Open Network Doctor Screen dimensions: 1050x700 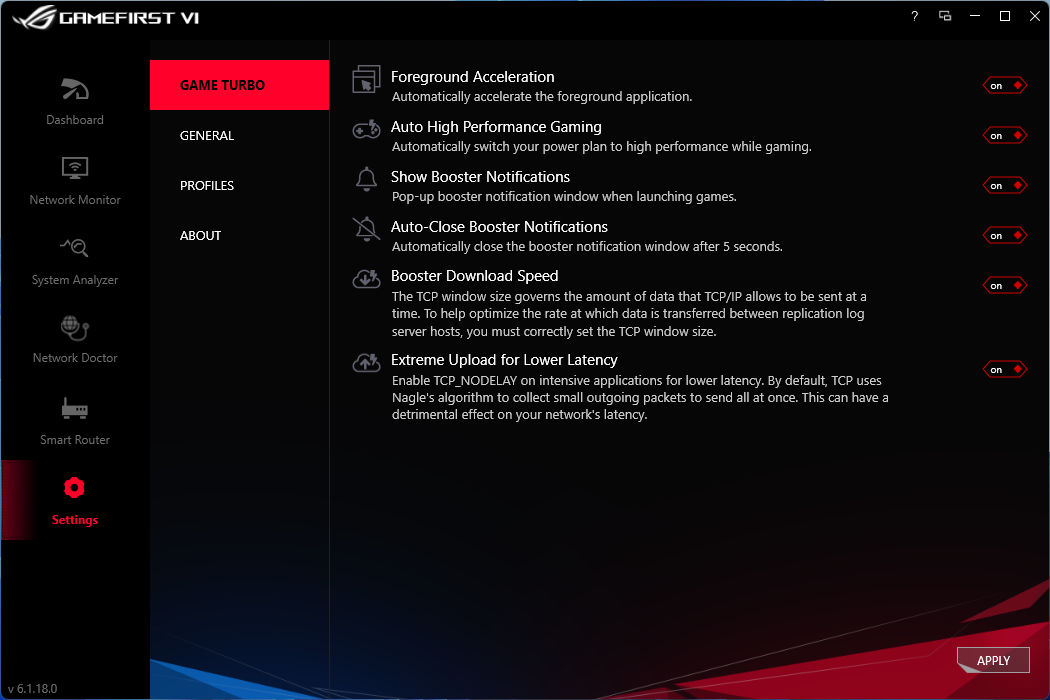(74, 340)
